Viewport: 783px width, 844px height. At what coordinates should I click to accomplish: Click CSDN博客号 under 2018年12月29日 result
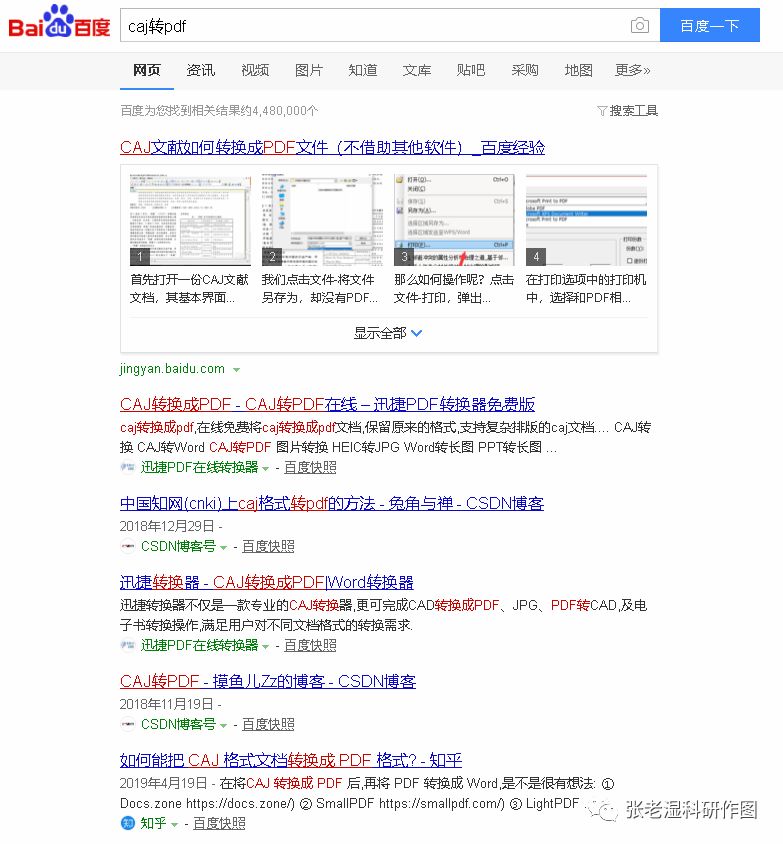(178, 546)
